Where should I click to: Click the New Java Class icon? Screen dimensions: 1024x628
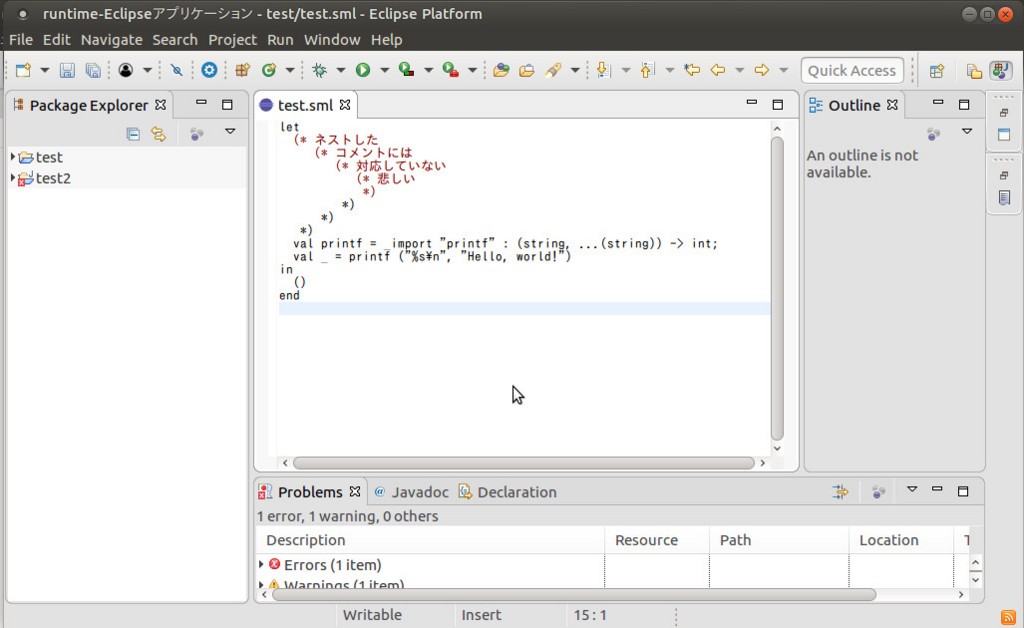coord(268,70)
